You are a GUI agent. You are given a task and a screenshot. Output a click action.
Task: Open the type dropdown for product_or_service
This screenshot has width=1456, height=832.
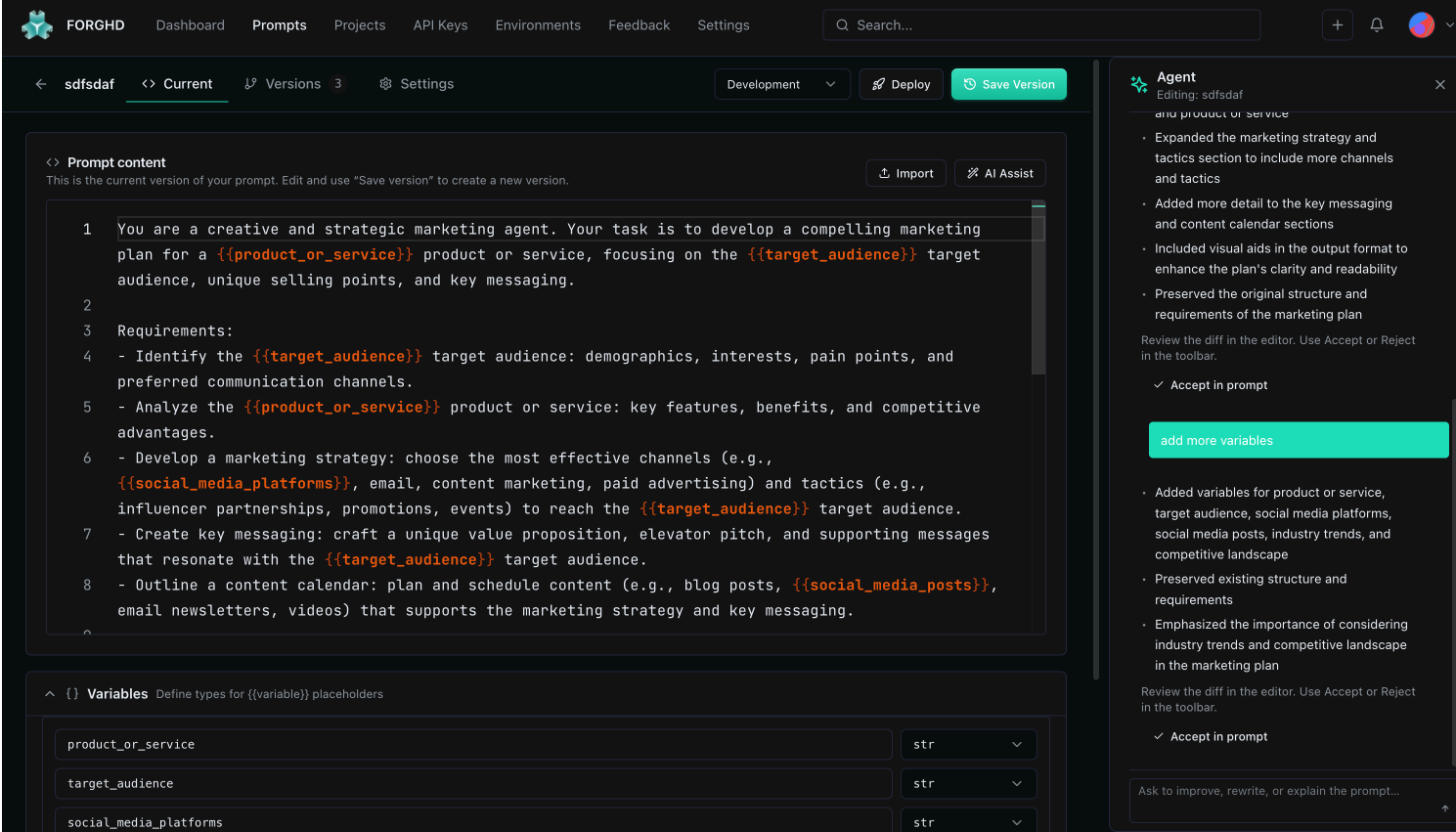pos(968,745)
